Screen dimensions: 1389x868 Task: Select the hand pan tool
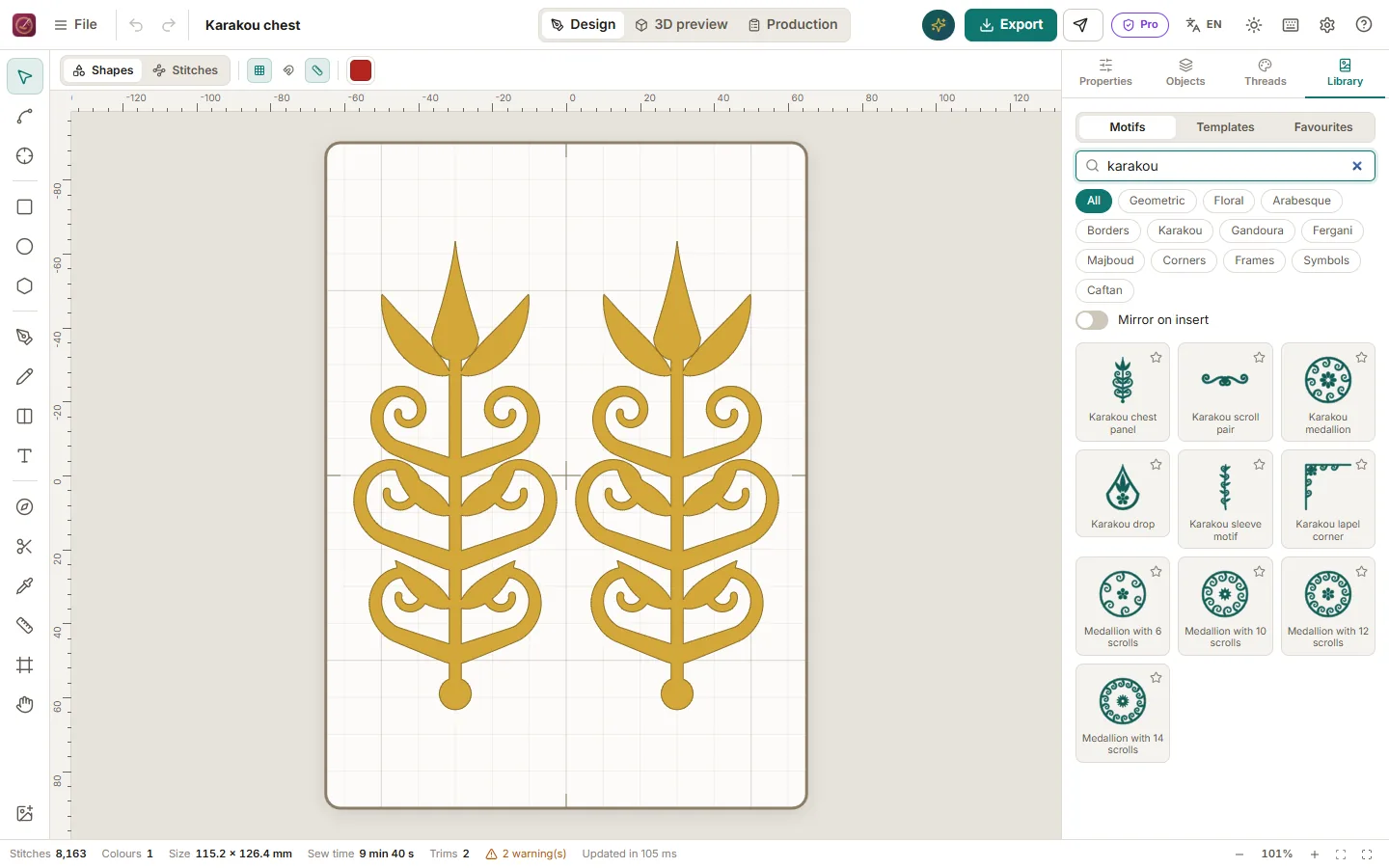[x=25, y=705]
